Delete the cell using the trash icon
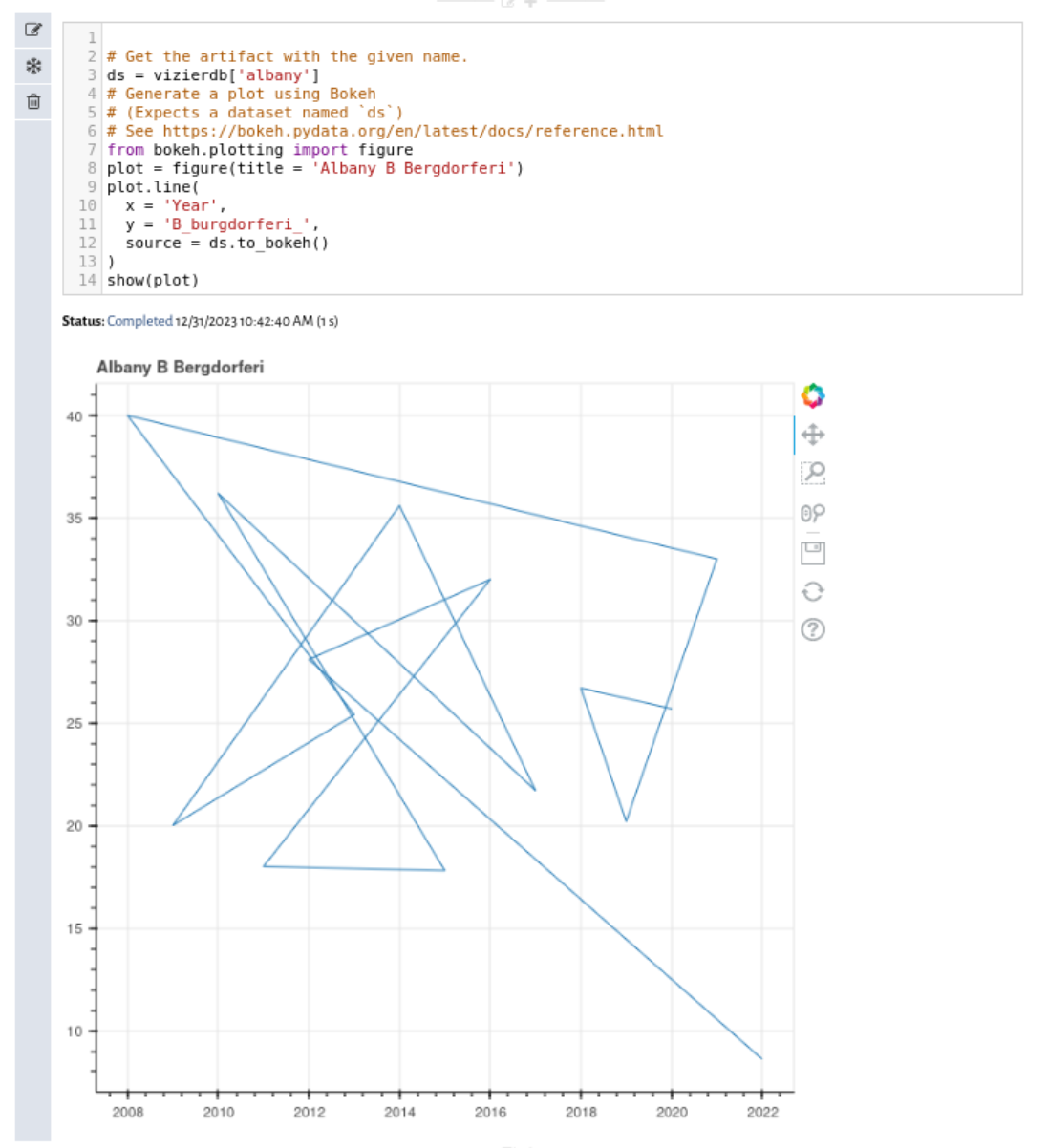 coord(33,101)
